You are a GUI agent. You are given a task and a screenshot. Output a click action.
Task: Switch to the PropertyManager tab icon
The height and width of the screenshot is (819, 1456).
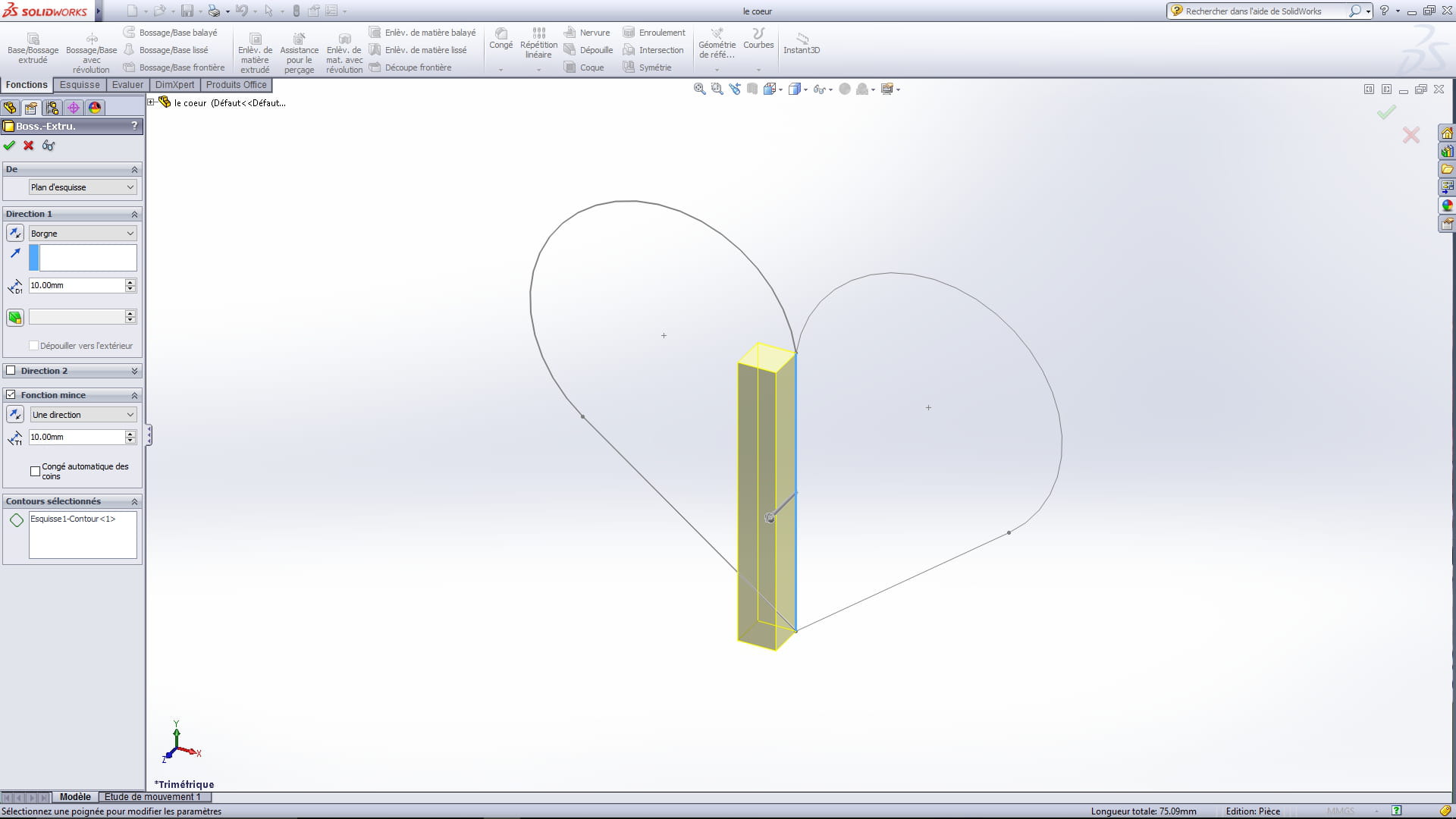pyautogui.click(x=31, y=108)
